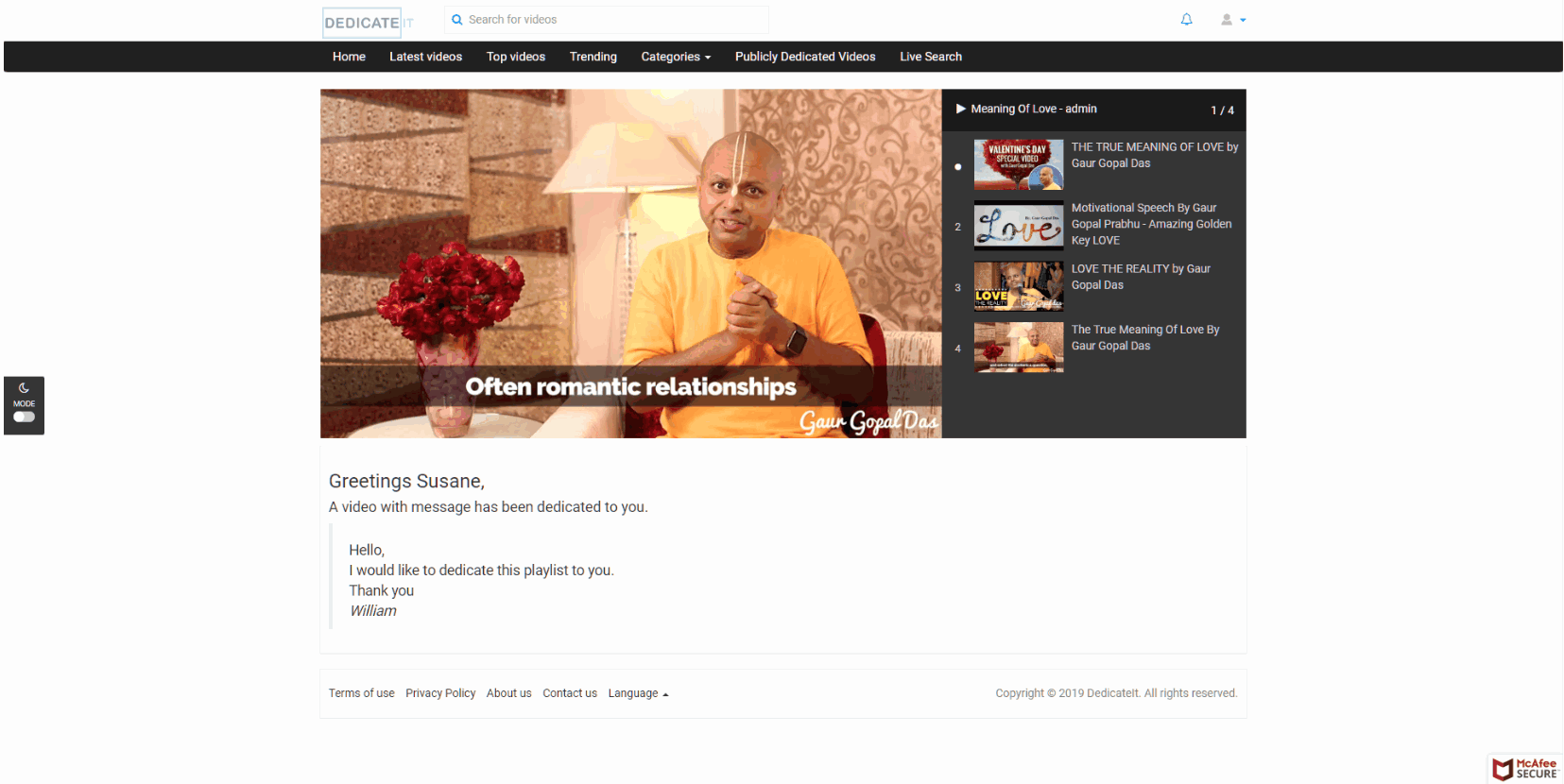Open the user account dropdown menu

tap(1233, 19)
